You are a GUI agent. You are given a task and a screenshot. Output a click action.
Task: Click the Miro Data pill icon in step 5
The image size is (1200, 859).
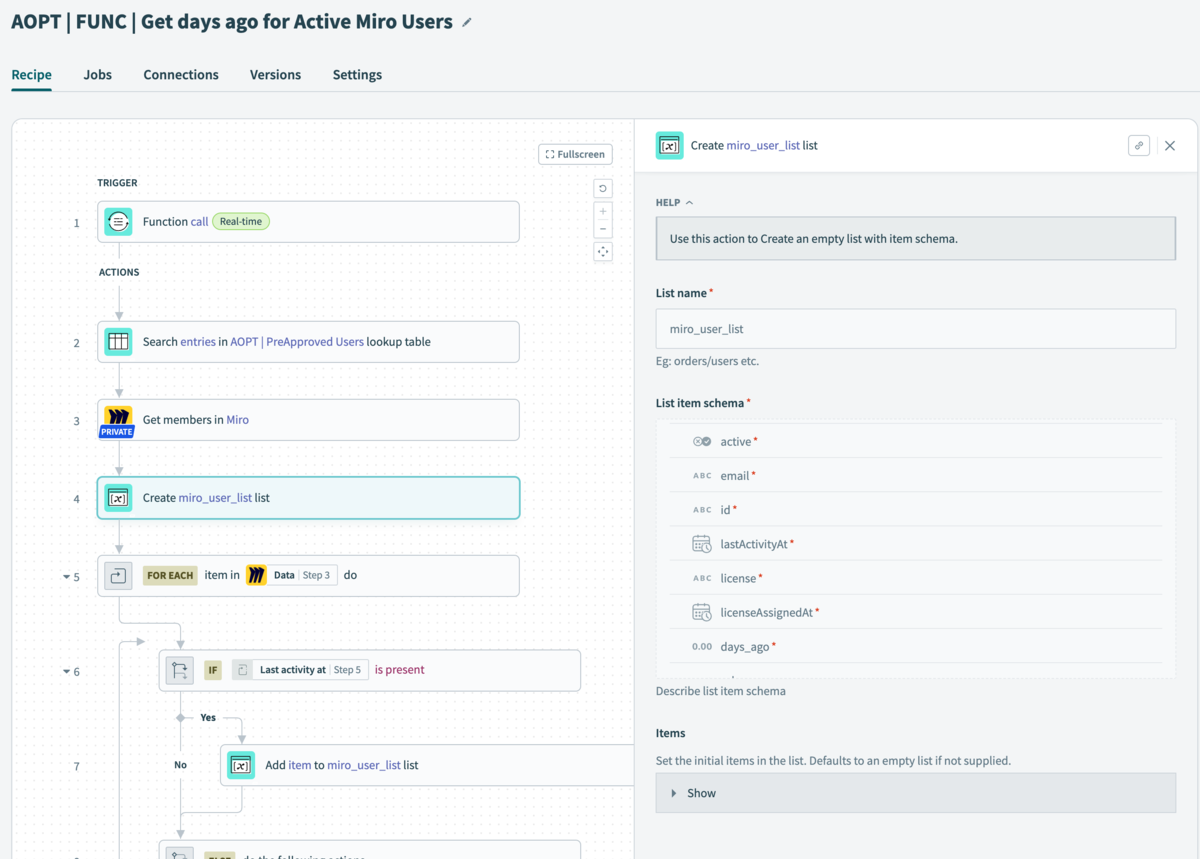(257, 575)
